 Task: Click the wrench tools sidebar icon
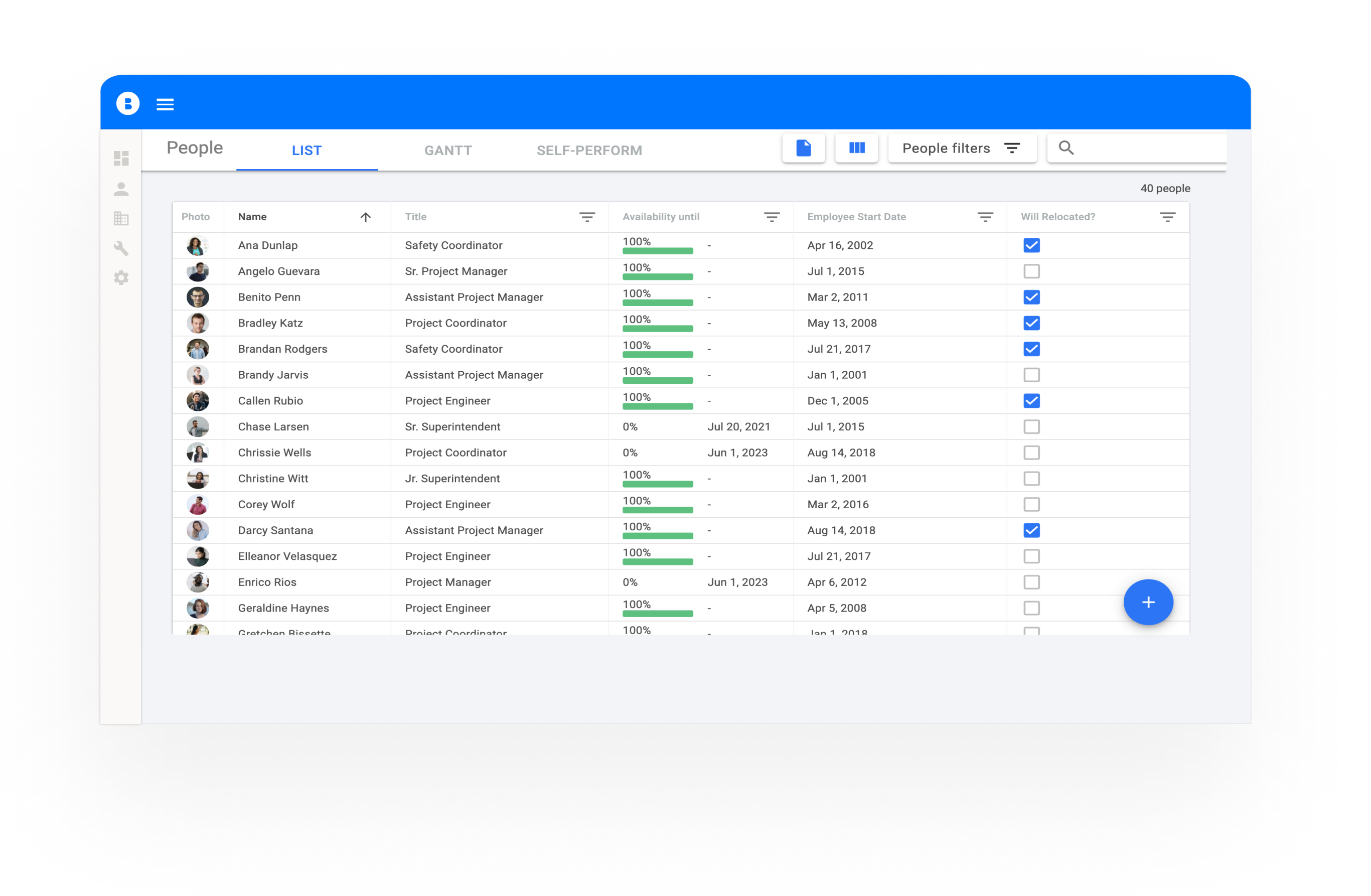pos(121,248)
